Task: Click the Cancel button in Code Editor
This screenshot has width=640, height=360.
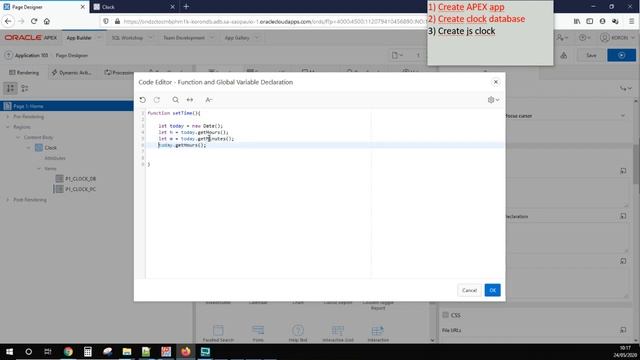Action: 469,290
